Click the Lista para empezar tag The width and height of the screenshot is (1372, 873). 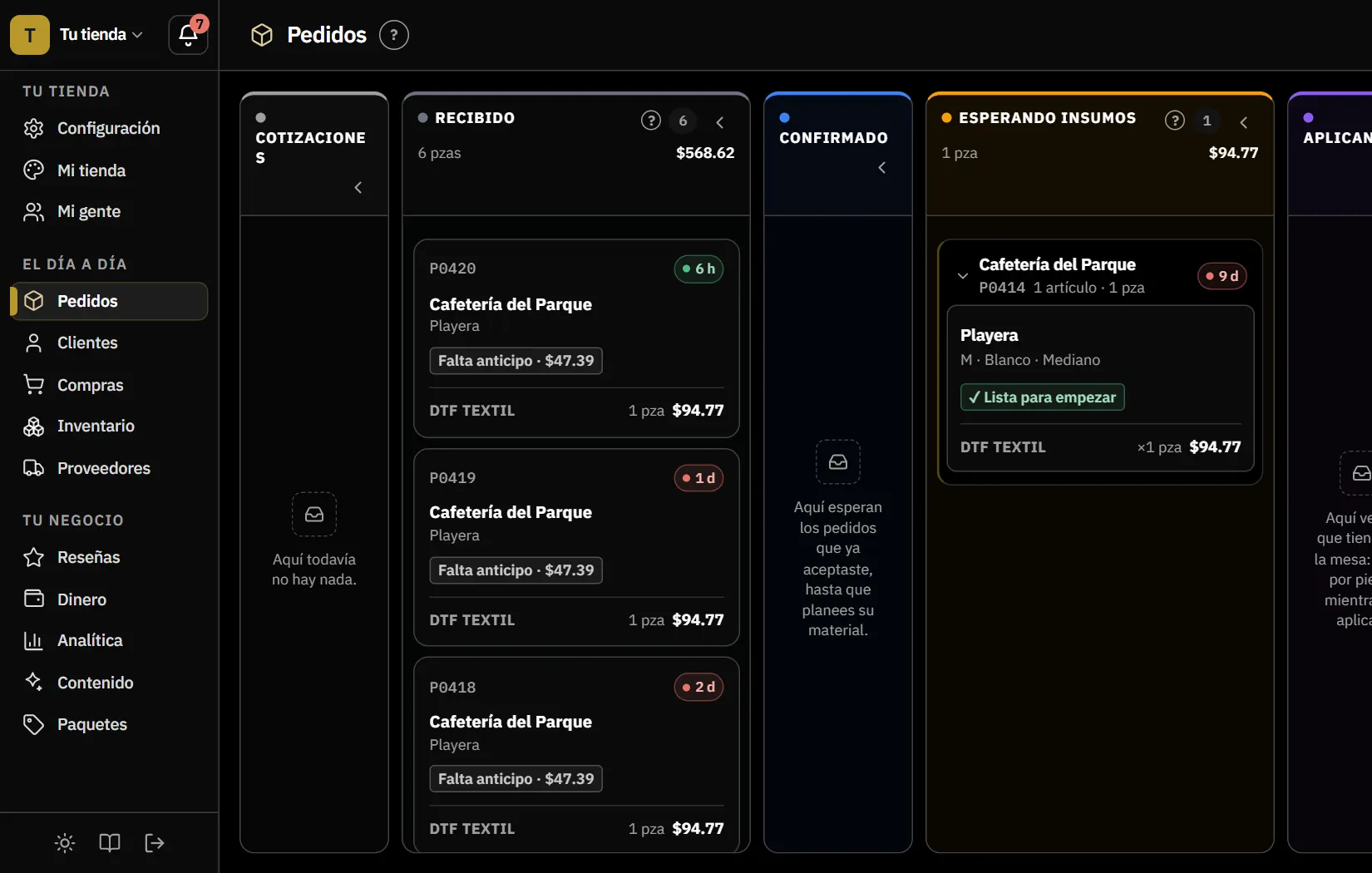1043,397
